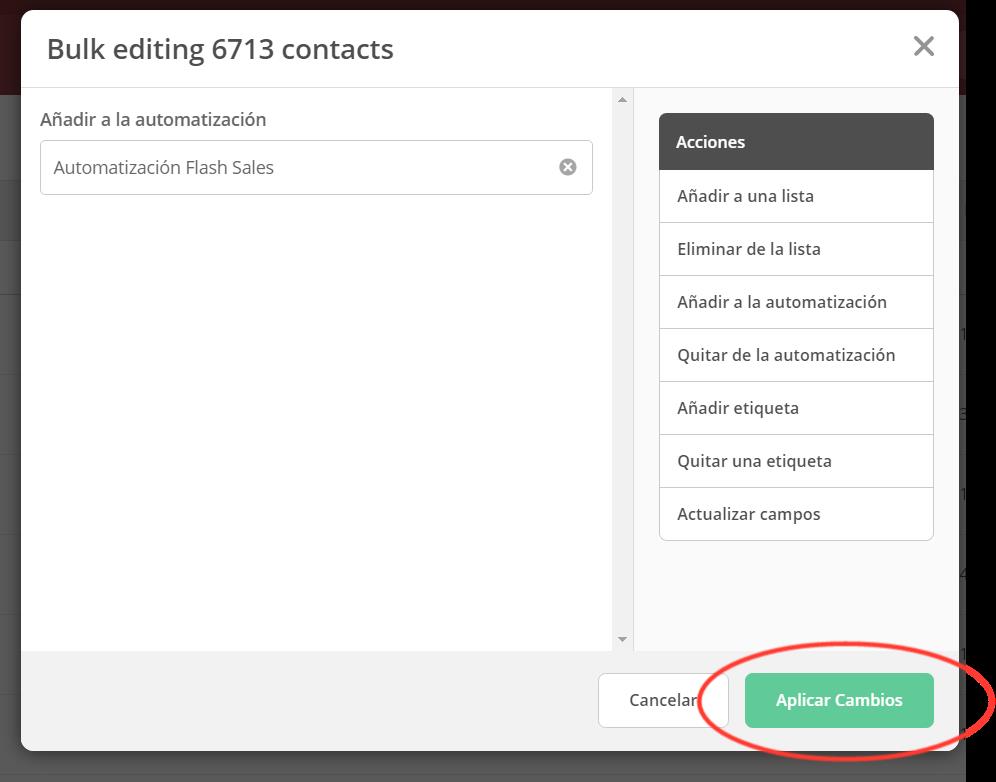Click the vertical scrollbar track
The height and width of the screenshot is (782, 996).
(622, 370)
